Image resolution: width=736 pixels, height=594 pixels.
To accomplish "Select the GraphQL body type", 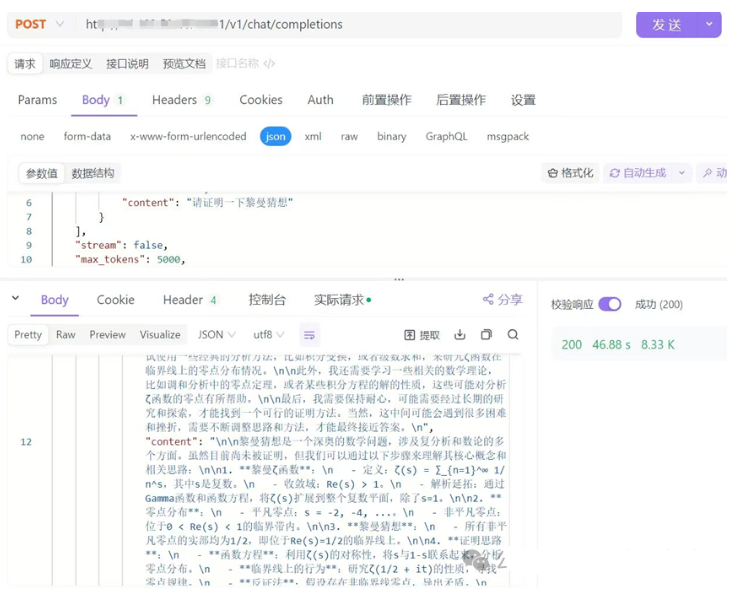I will [446, 137].
